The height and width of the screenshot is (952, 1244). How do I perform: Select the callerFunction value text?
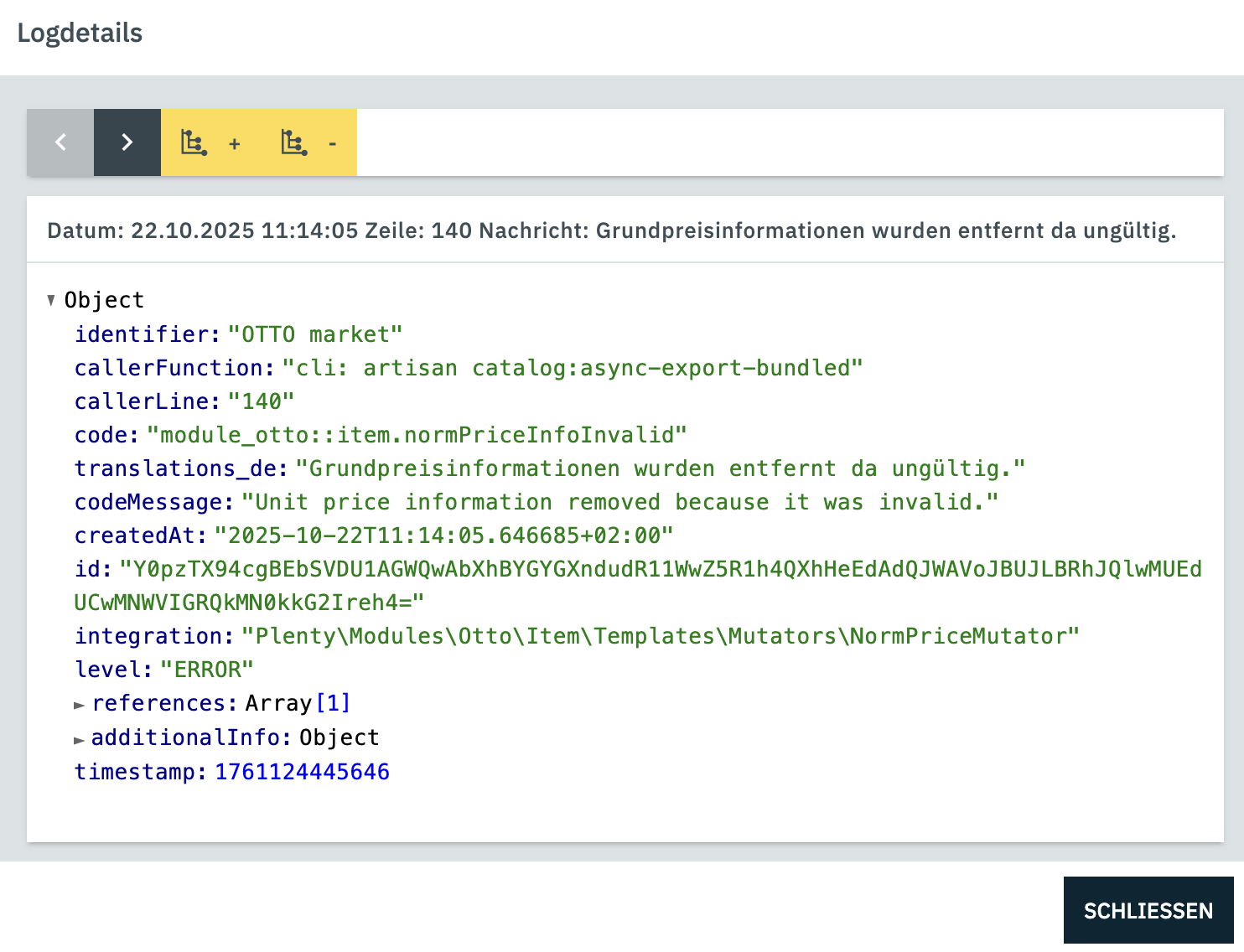tap(572, 368)
